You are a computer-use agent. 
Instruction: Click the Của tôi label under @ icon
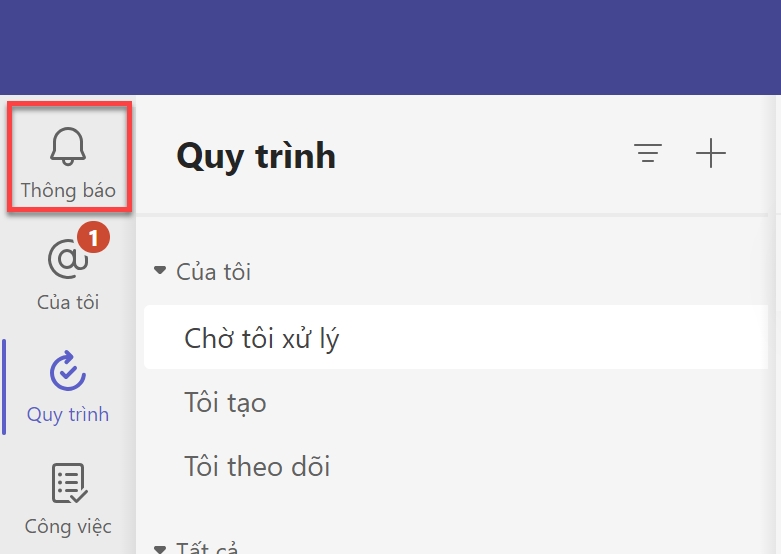pyautogui.click(x=68, y=302)
